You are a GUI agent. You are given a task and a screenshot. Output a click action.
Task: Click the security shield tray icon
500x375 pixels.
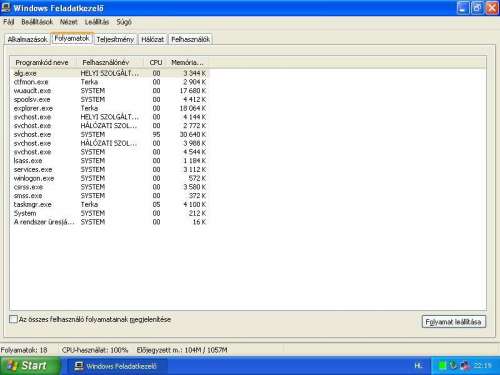click(x=453, y=366)
